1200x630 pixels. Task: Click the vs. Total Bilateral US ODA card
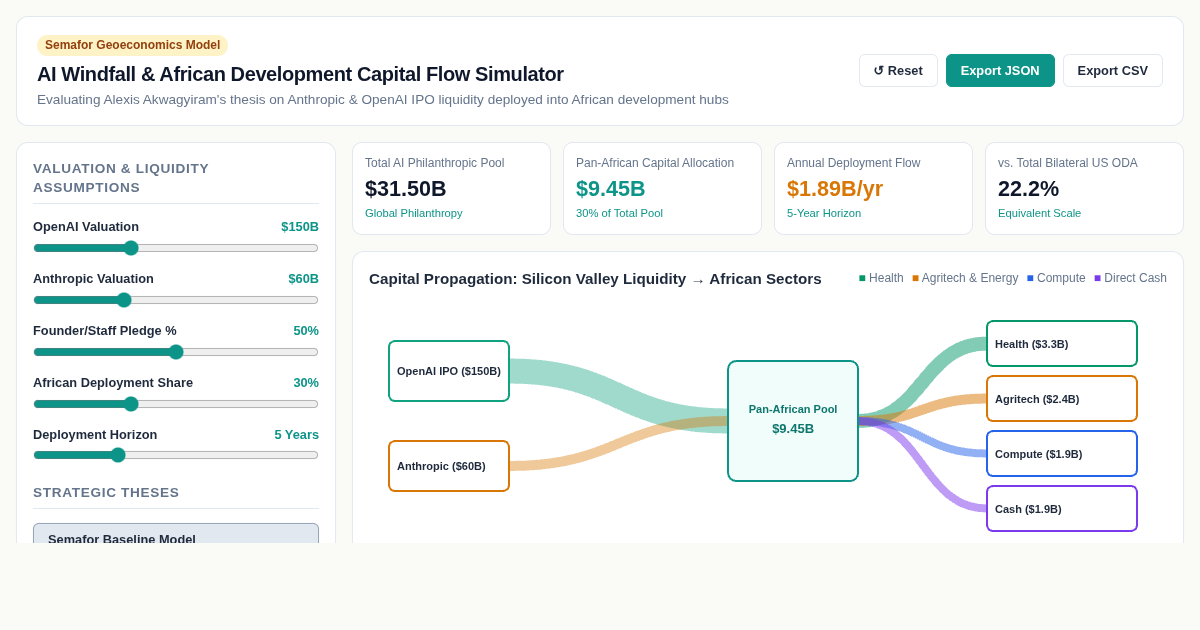(x=1084, y=189)
